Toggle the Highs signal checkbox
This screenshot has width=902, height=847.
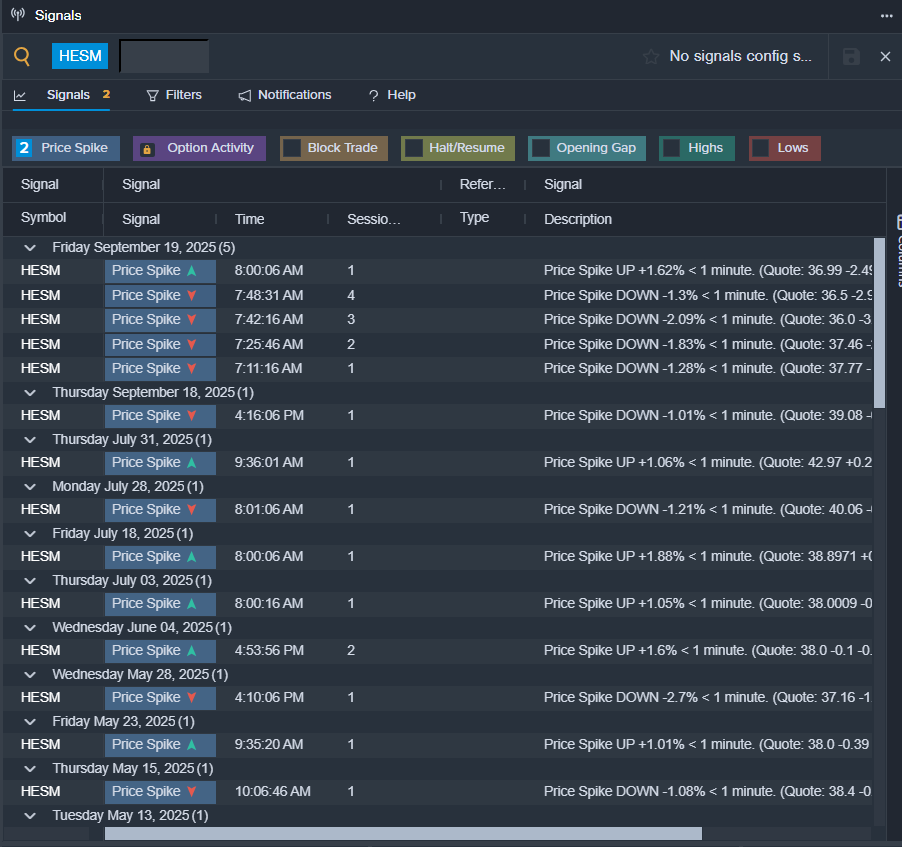[672, 148]
